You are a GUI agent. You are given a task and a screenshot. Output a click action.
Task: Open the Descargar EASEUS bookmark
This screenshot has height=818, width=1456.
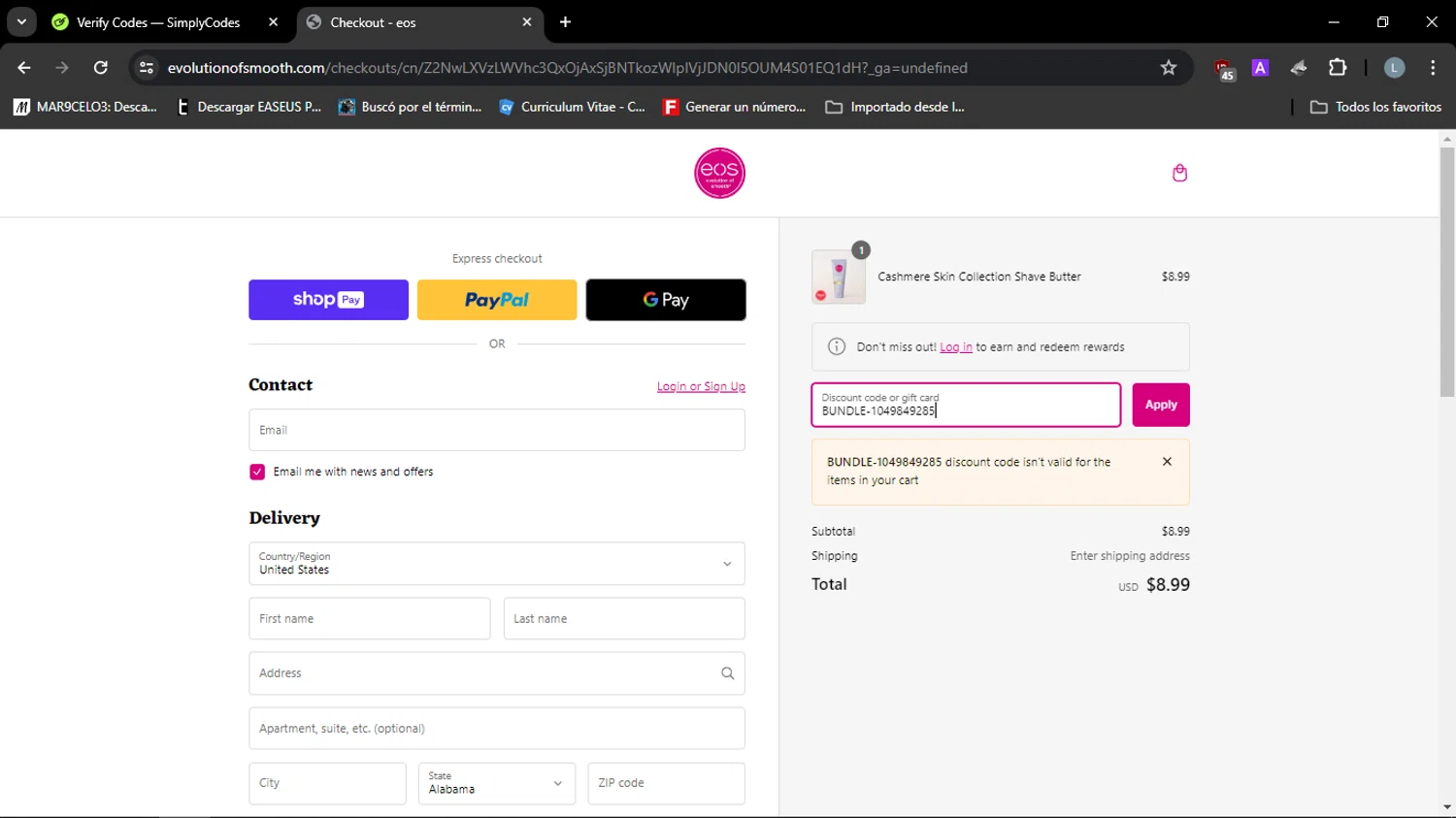(248, 107)
